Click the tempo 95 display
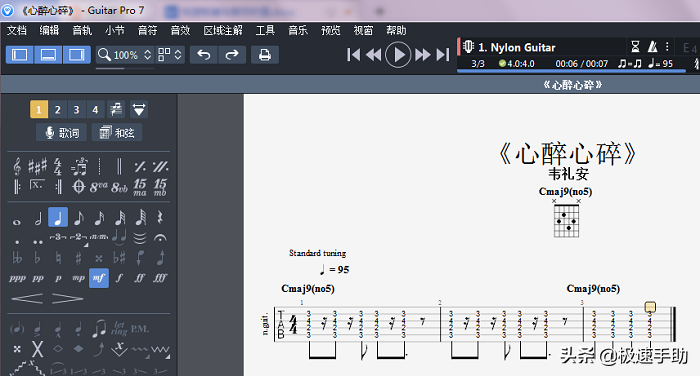The height and width of the screenshot is (376, 700). (660, 63)
